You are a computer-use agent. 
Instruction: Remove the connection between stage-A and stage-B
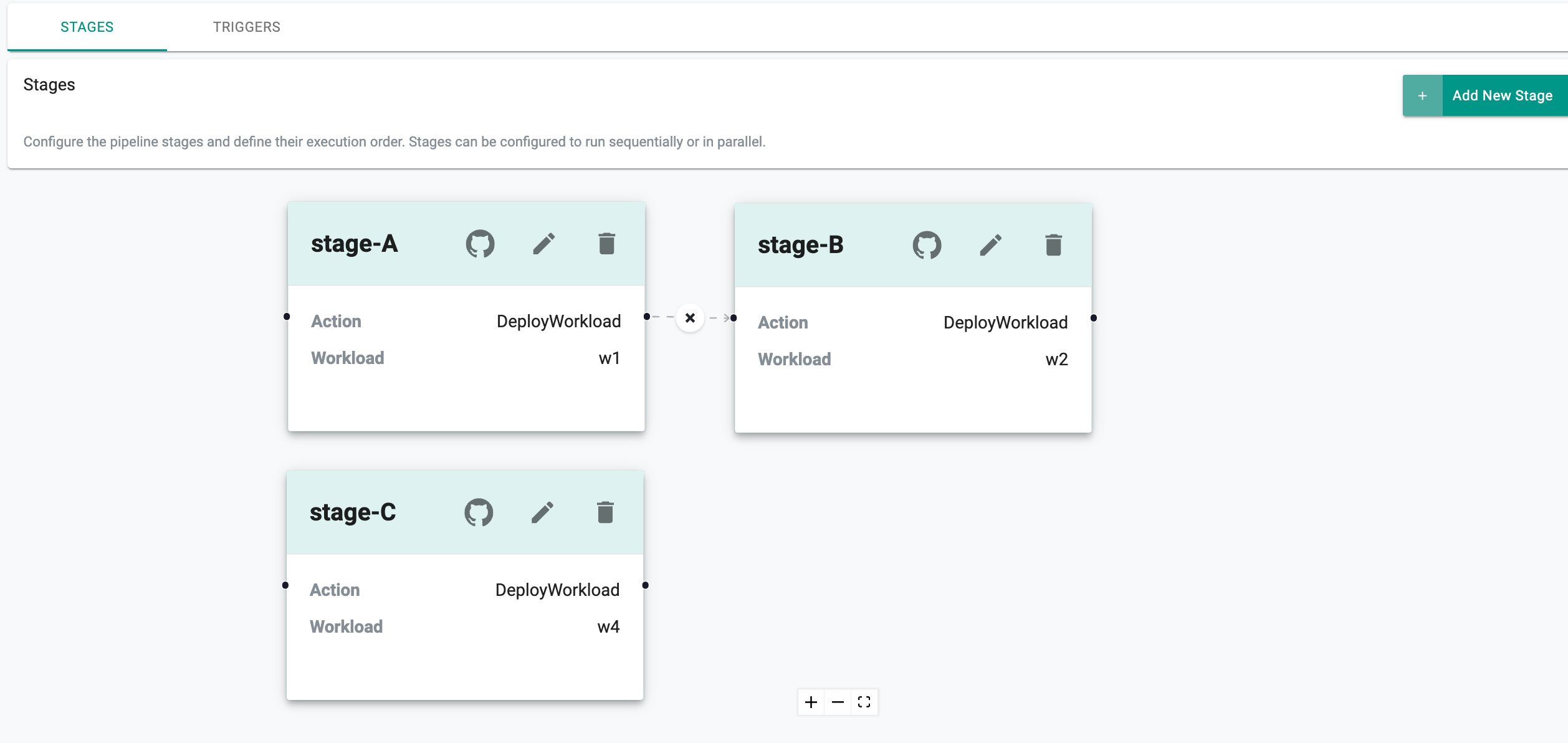tap(690, 318)
